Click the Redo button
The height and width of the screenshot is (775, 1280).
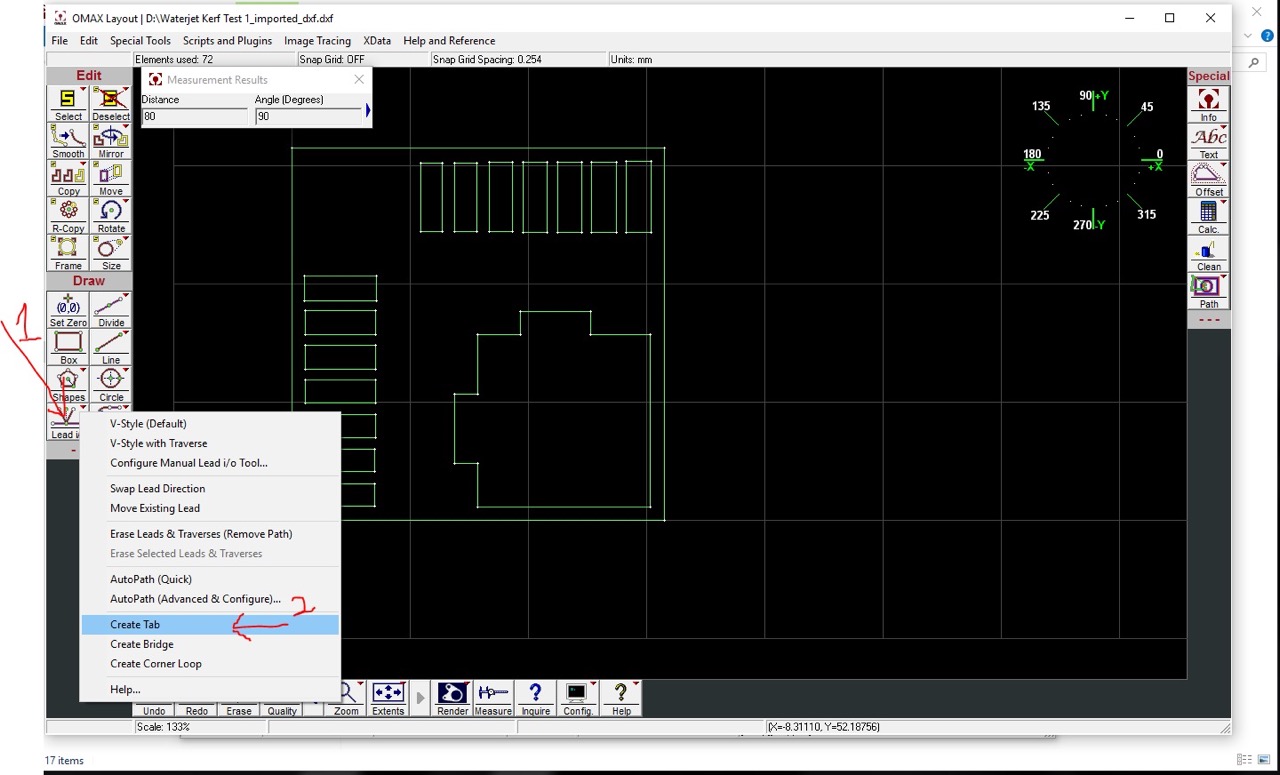click(x=197, y=710)
